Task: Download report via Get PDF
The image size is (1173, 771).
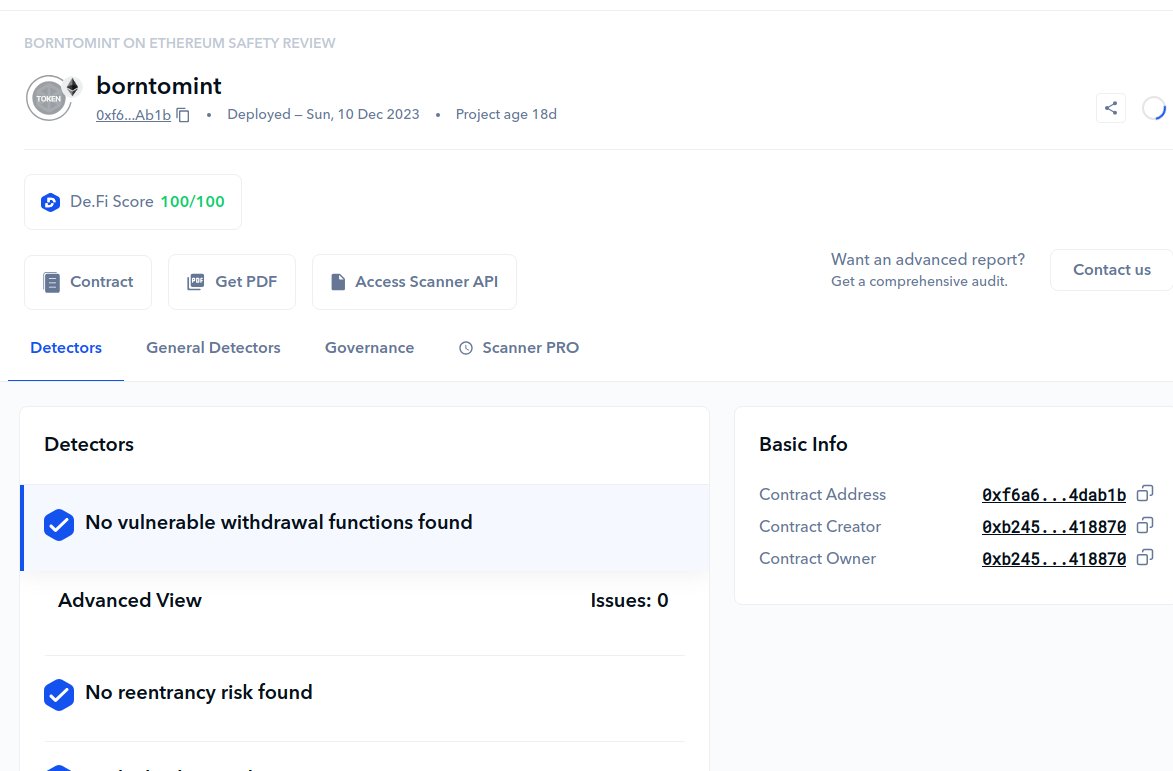Action: click(x=232, y=282)
